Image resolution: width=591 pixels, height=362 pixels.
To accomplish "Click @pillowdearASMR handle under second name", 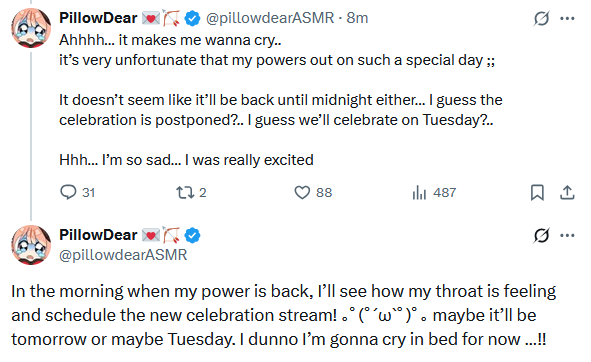I will tap(123, 255).
